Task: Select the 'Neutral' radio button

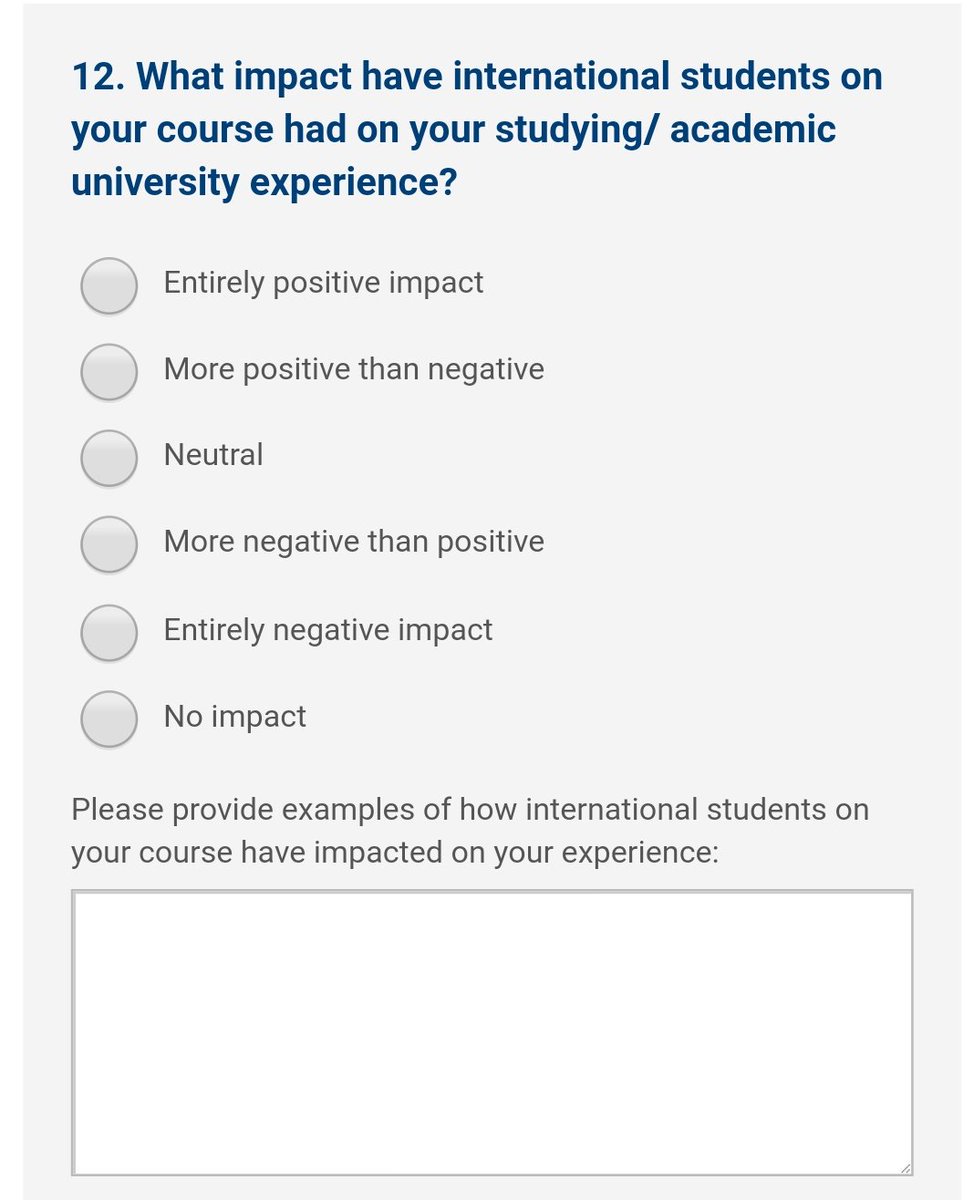Action: (108, 457)
